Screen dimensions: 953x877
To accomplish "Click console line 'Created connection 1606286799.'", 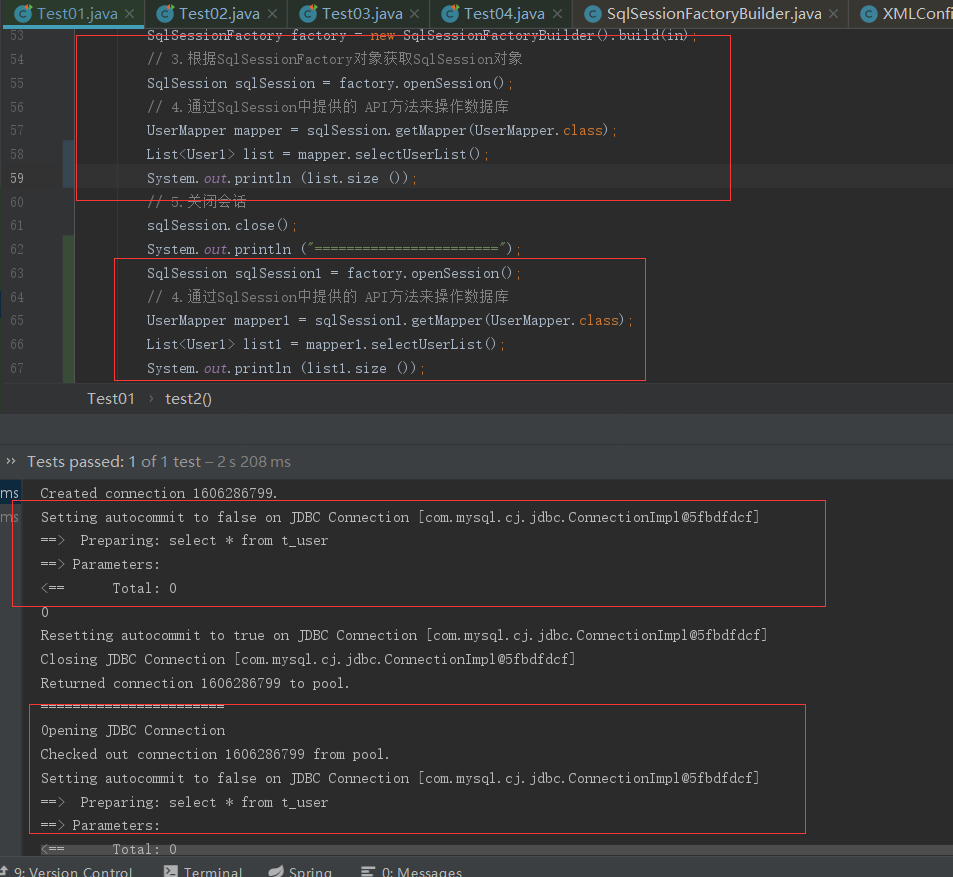I will tap(159, 493).
